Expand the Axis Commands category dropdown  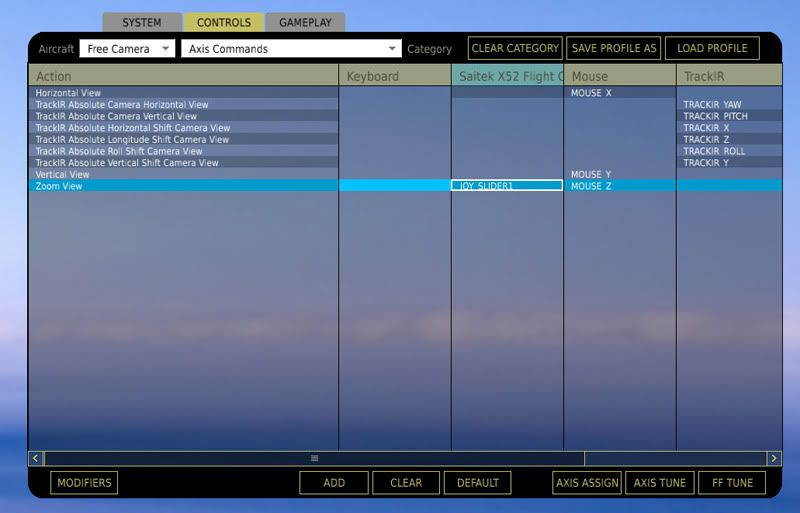pos(291,48)
